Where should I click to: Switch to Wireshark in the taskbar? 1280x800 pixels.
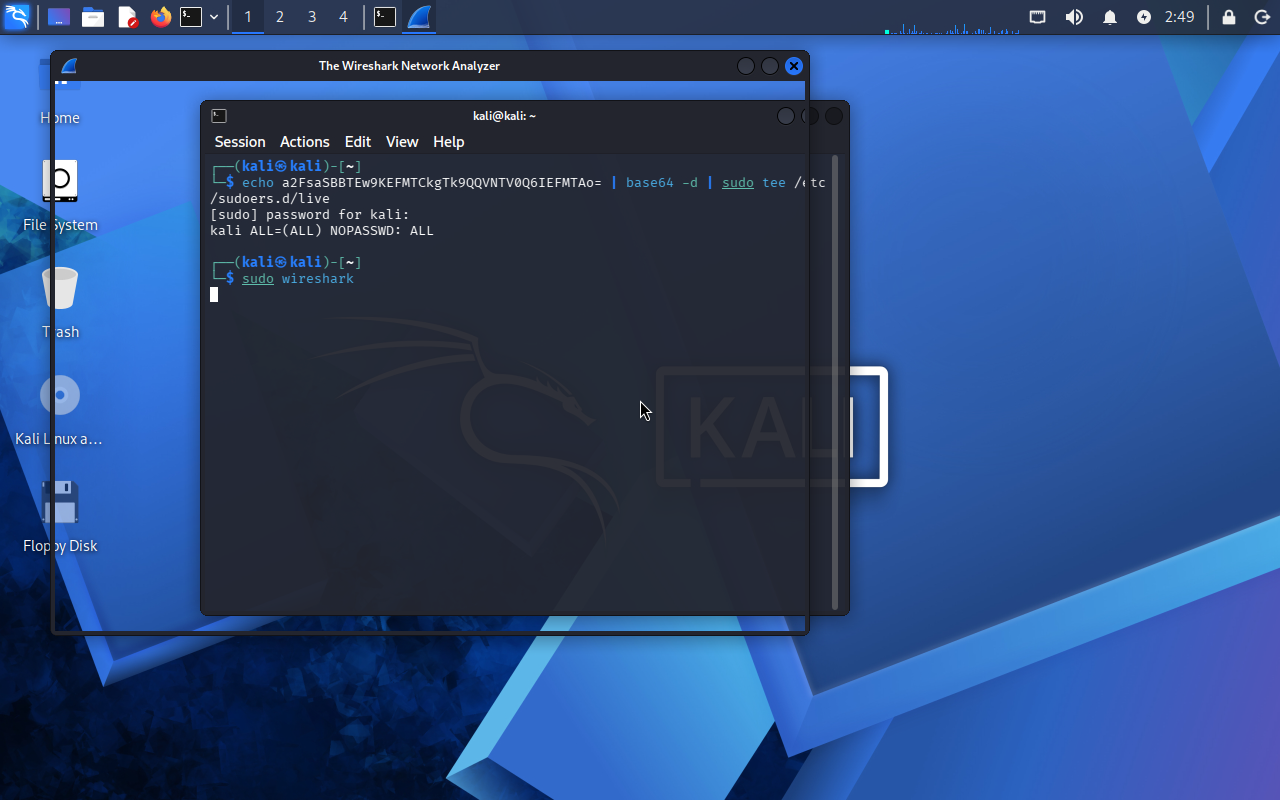coord(419,17)
